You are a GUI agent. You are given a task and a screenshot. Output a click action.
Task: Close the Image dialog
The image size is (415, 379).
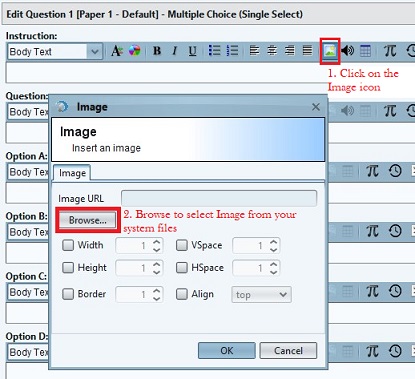316,107
